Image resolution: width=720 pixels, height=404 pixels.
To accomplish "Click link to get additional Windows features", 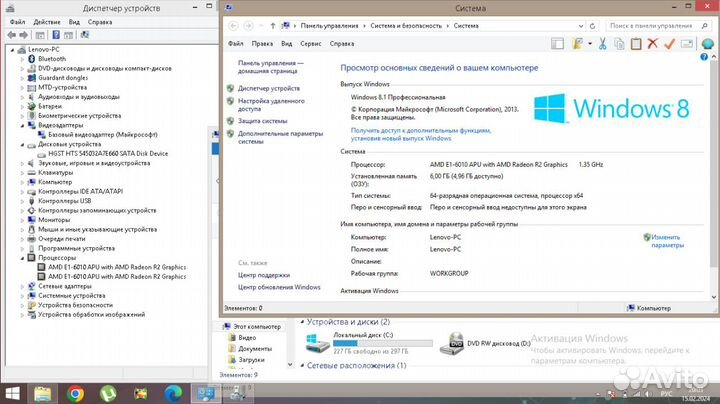I will (421, 134).
